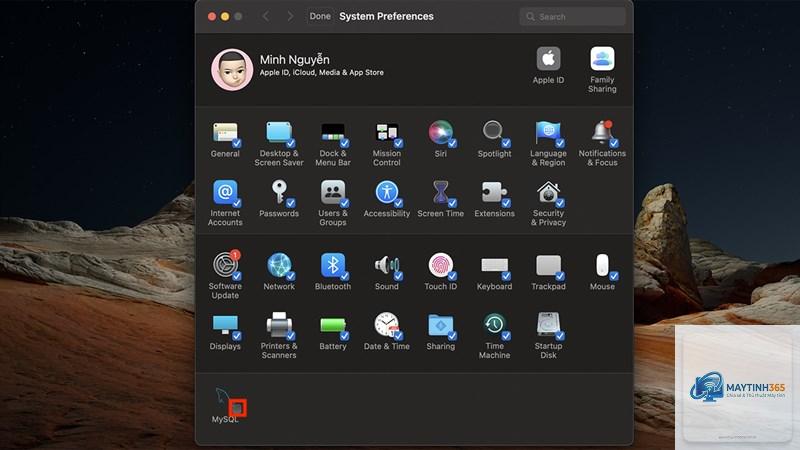
Task: Uncheck the General pane checkbox
Action: point(237,143)
